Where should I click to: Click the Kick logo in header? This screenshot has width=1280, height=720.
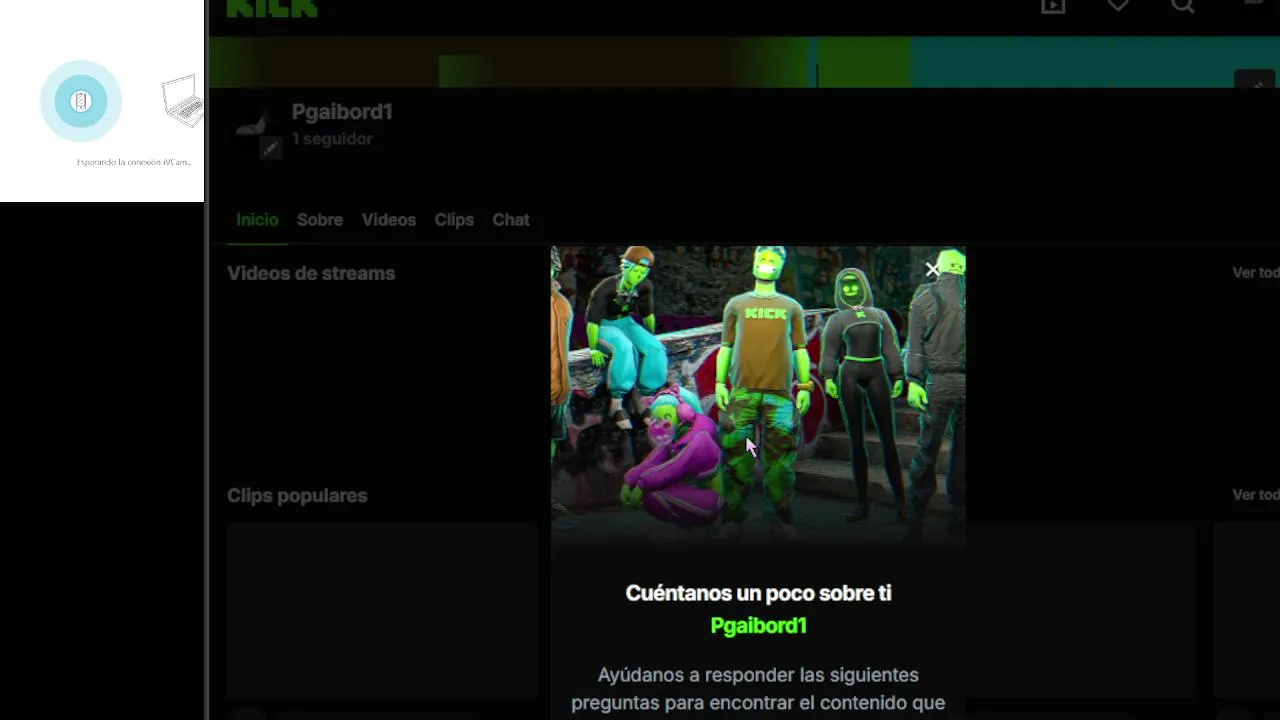[x=272, y=8]
